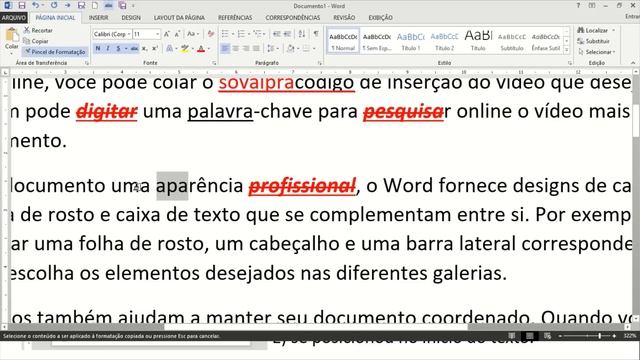Justify text alignment

coord(256,49)
